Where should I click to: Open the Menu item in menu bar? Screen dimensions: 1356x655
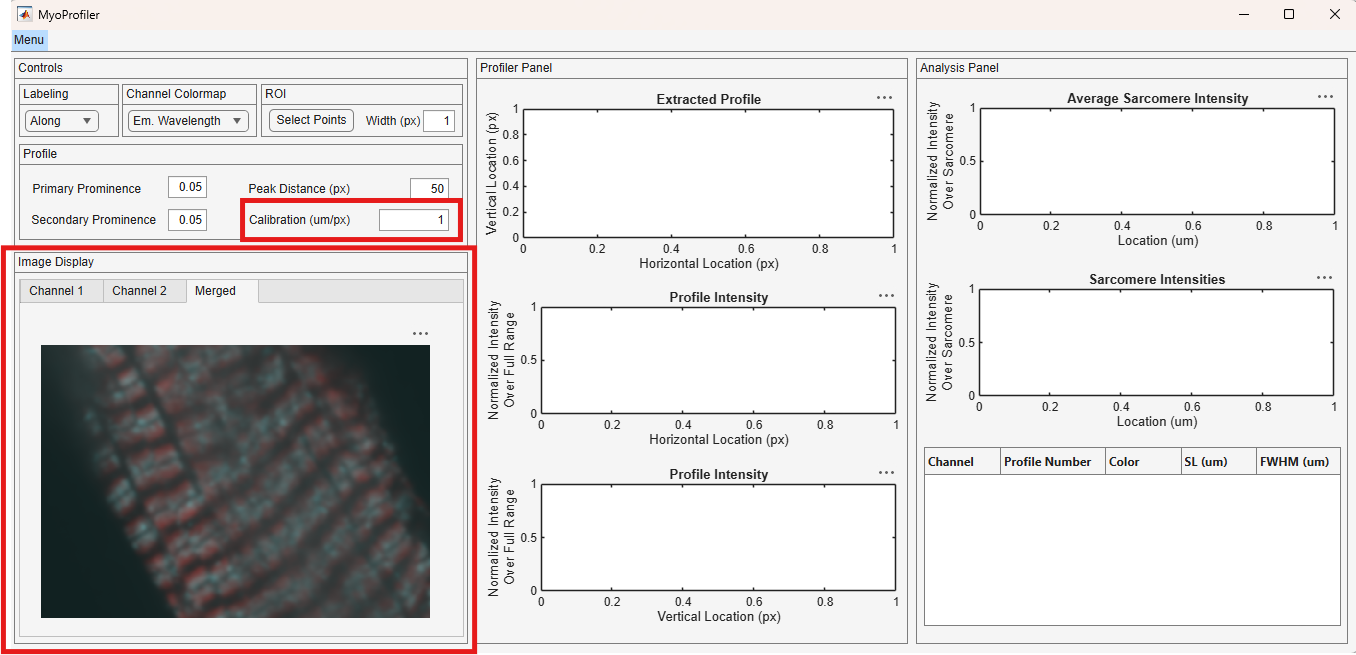pyautogui.click(x=29, y=40)
